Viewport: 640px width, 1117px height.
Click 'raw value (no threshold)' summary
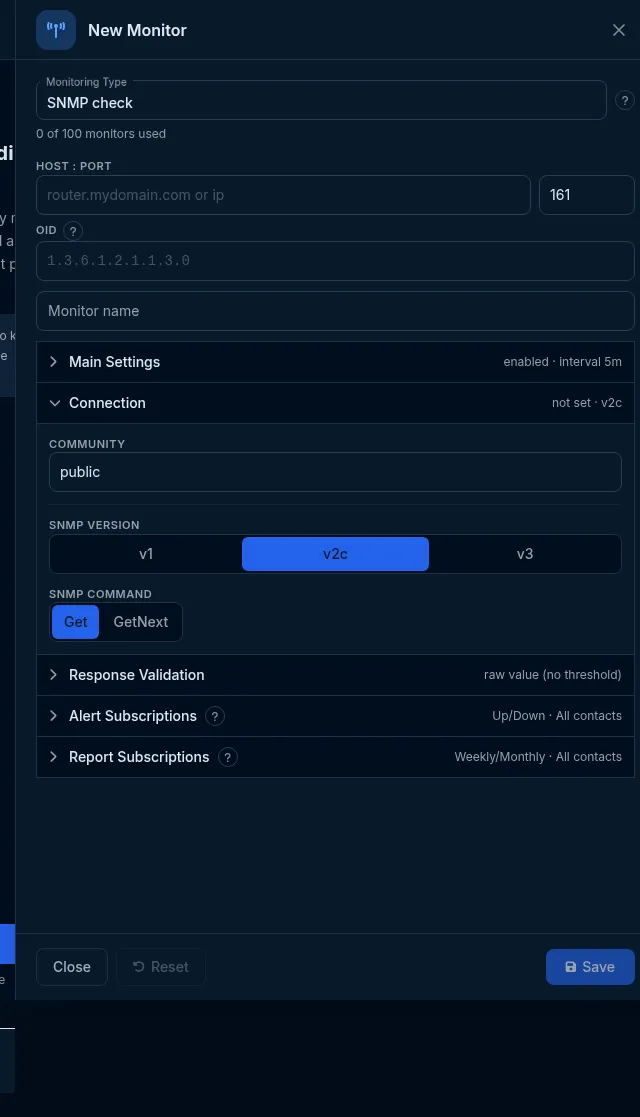point(552,675)
